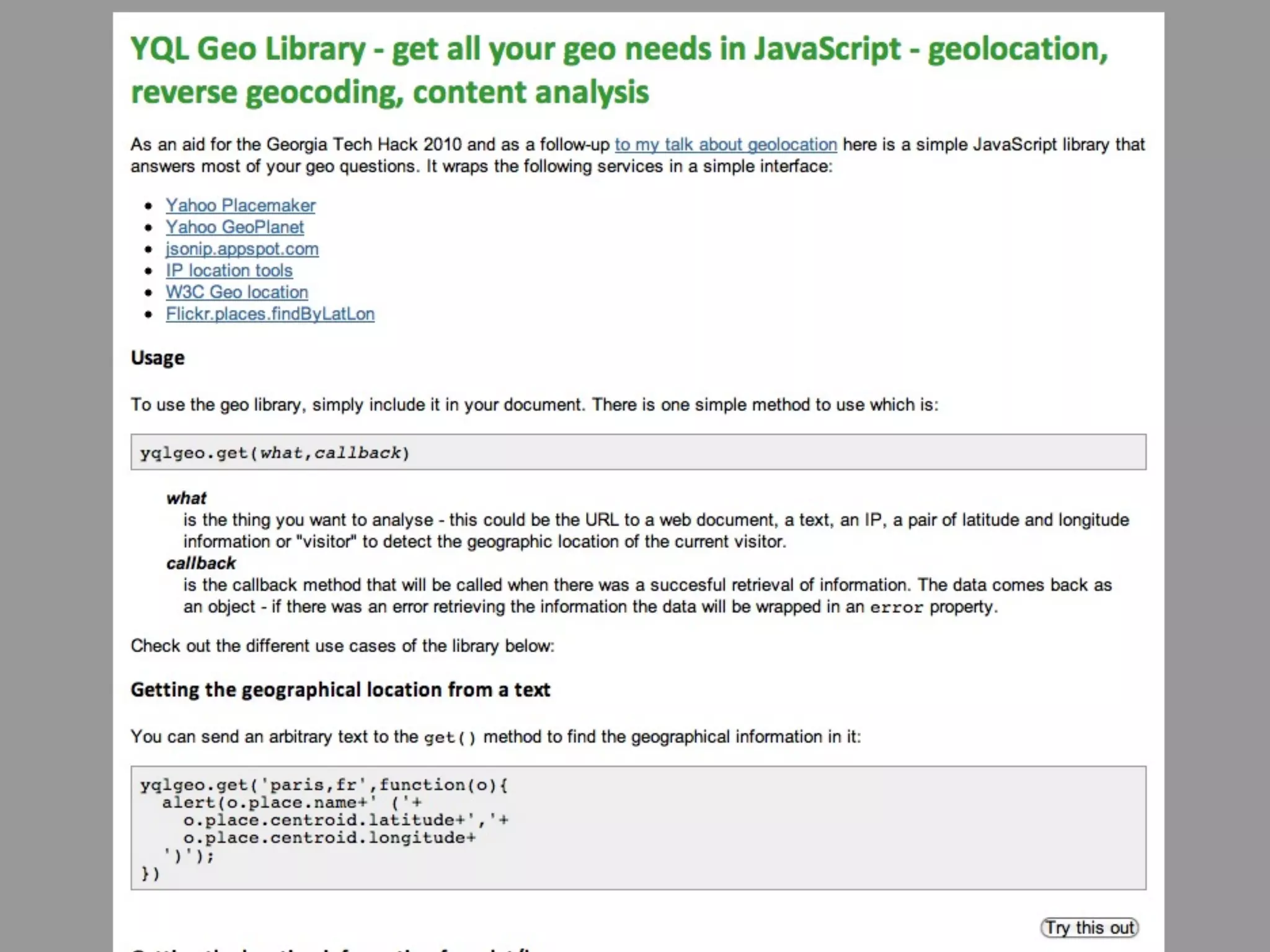Open the Yahoo GeoPlanet link
This screenshot has height=952, width=1270.
point(234,227)
